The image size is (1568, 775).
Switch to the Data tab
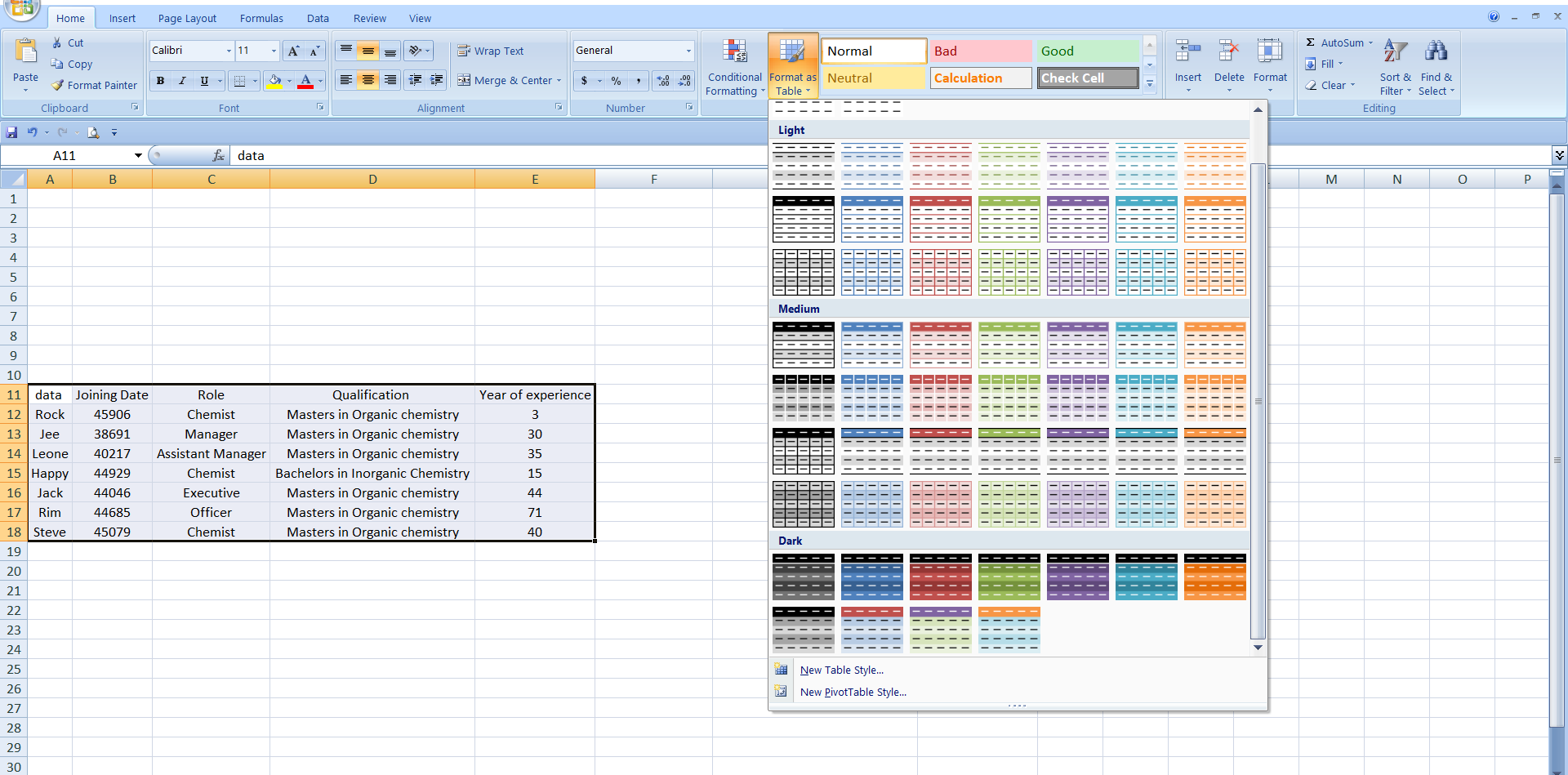318,18
